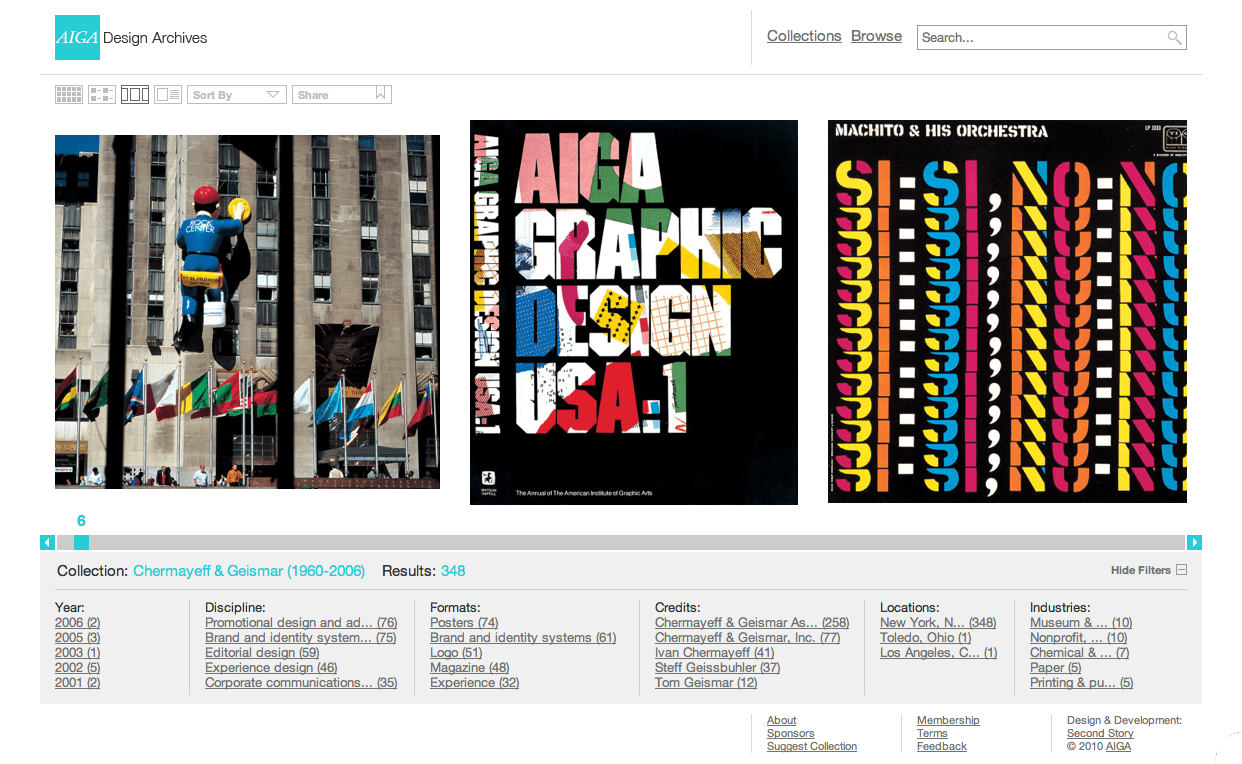Filter industry Museum & ... (10)

1081,623
